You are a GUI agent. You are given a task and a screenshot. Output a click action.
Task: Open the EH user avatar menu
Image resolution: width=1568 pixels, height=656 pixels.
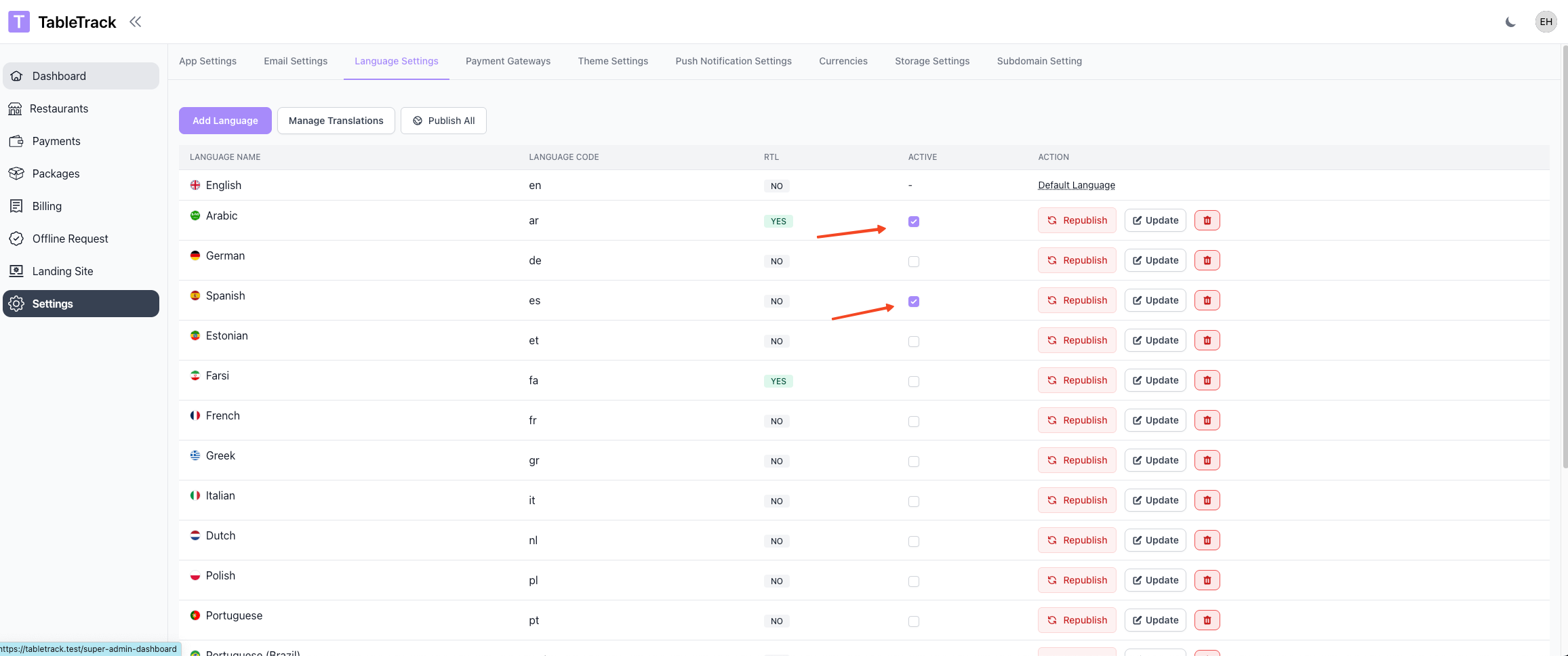(x=1546, y=22)
